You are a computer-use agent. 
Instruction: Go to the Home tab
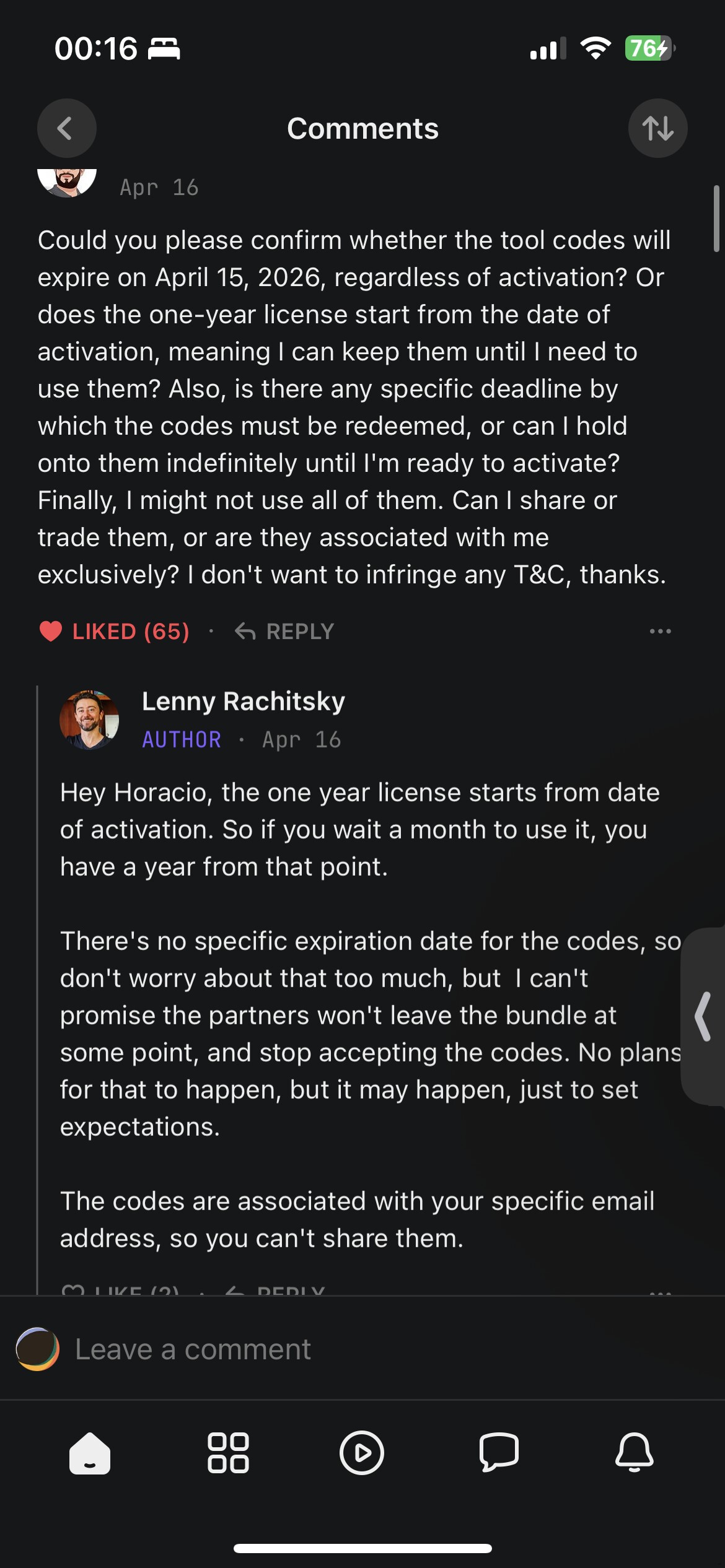(x=90, y=1453)
